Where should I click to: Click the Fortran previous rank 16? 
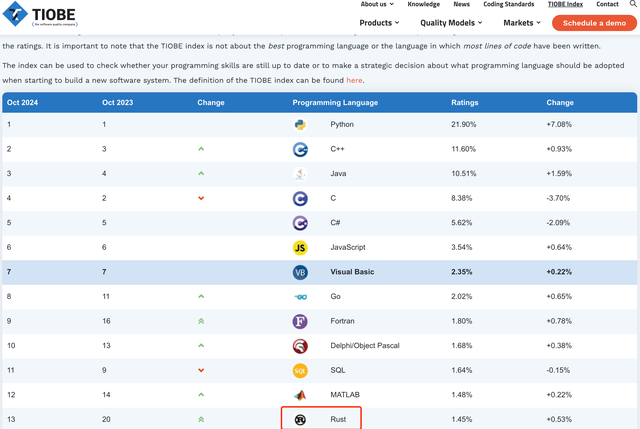[x=106, y=321]
